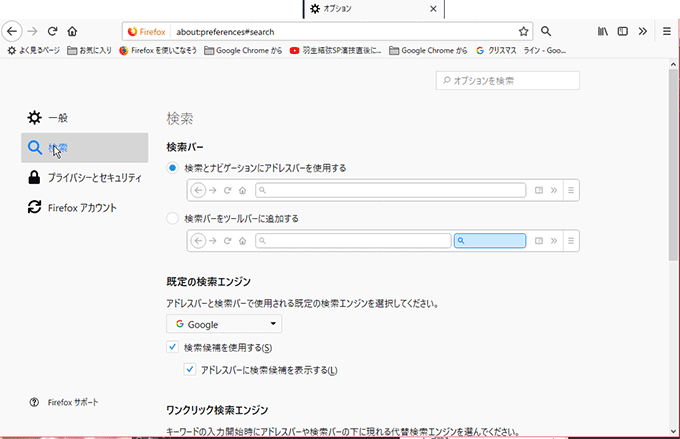
Task: Reload the current page
Action: tap(52, 31)
